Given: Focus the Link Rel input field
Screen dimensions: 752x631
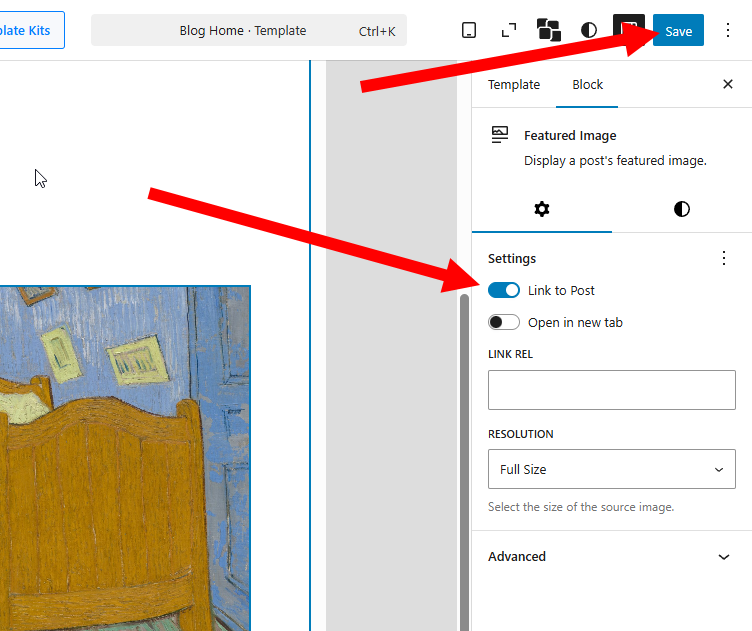Looking at the screenshot, I should point(611,390).
